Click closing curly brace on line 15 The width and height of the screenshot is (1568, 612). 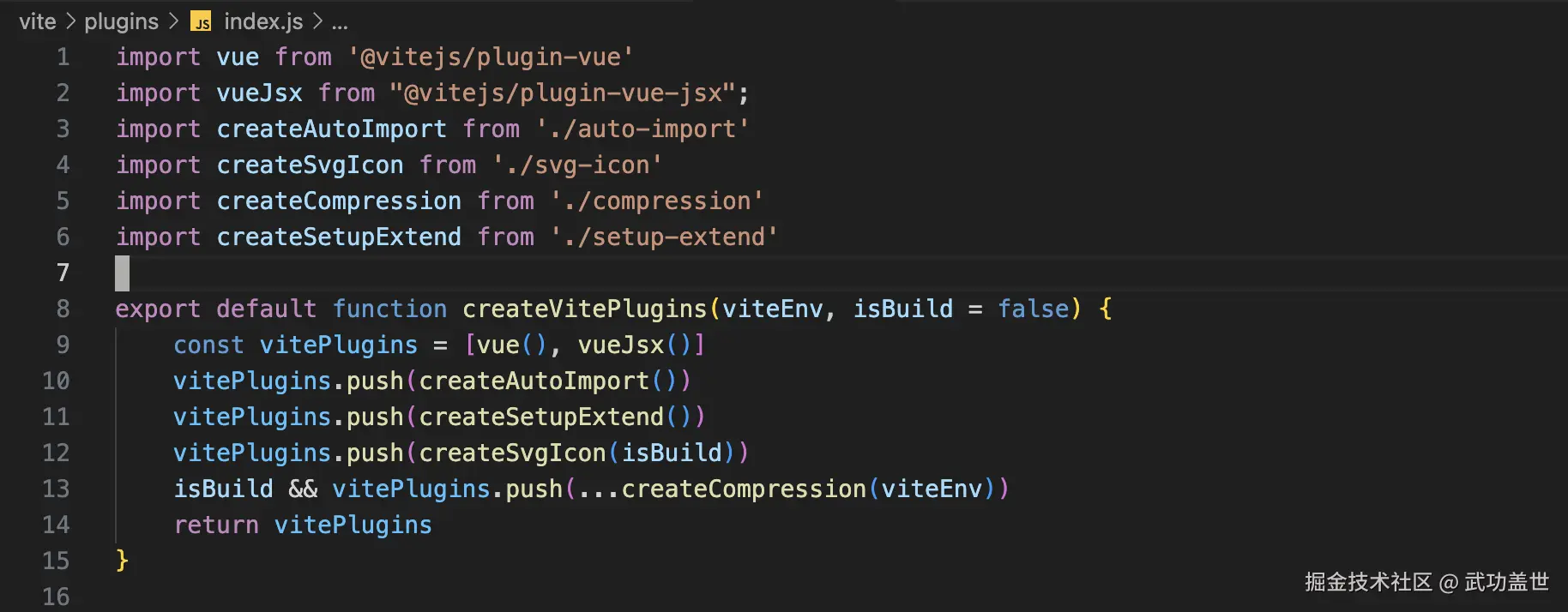point(122,561)
